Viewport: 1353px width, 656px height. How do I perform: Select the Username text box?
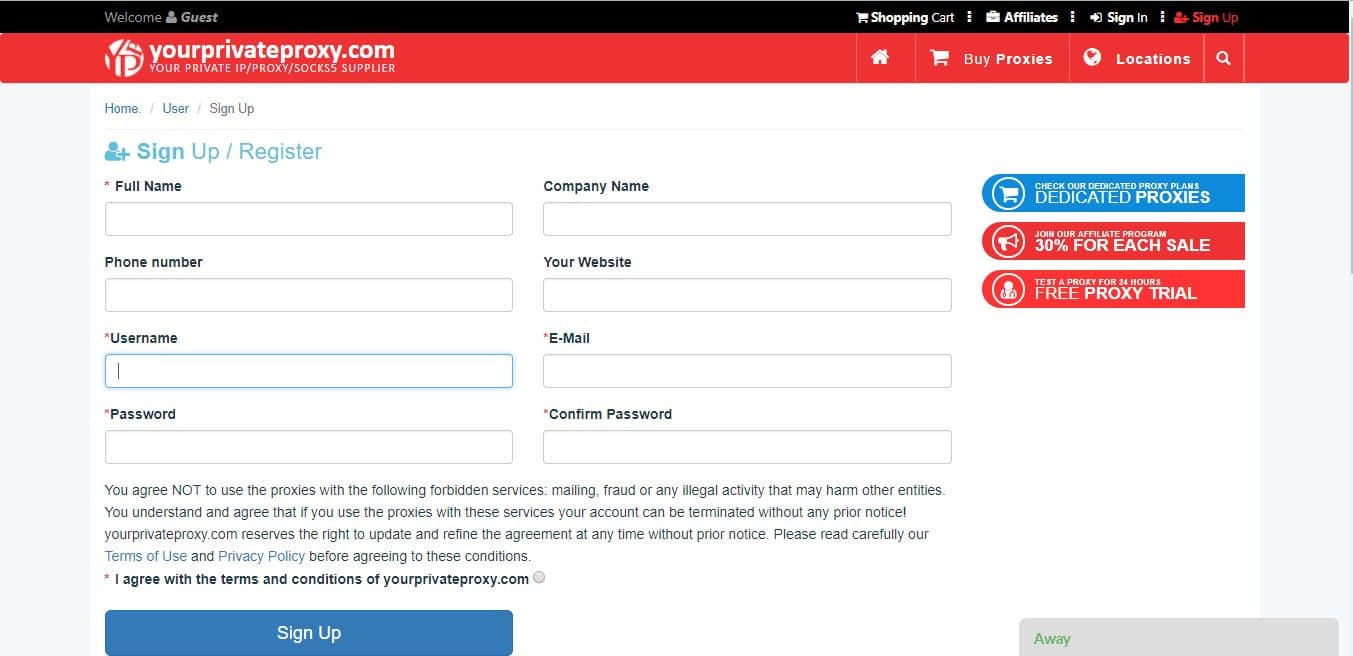click(x=309, y=371)
